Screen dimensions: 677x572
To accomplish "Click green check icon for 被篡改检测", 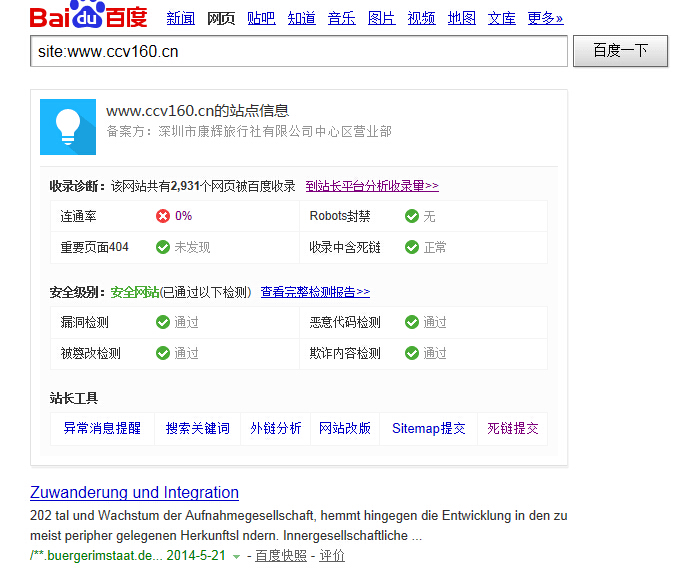I will (163, 353).
